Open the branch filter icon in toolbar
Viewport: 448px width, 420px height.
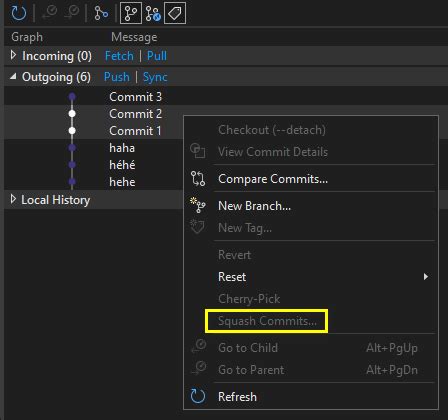coord(101,13)
